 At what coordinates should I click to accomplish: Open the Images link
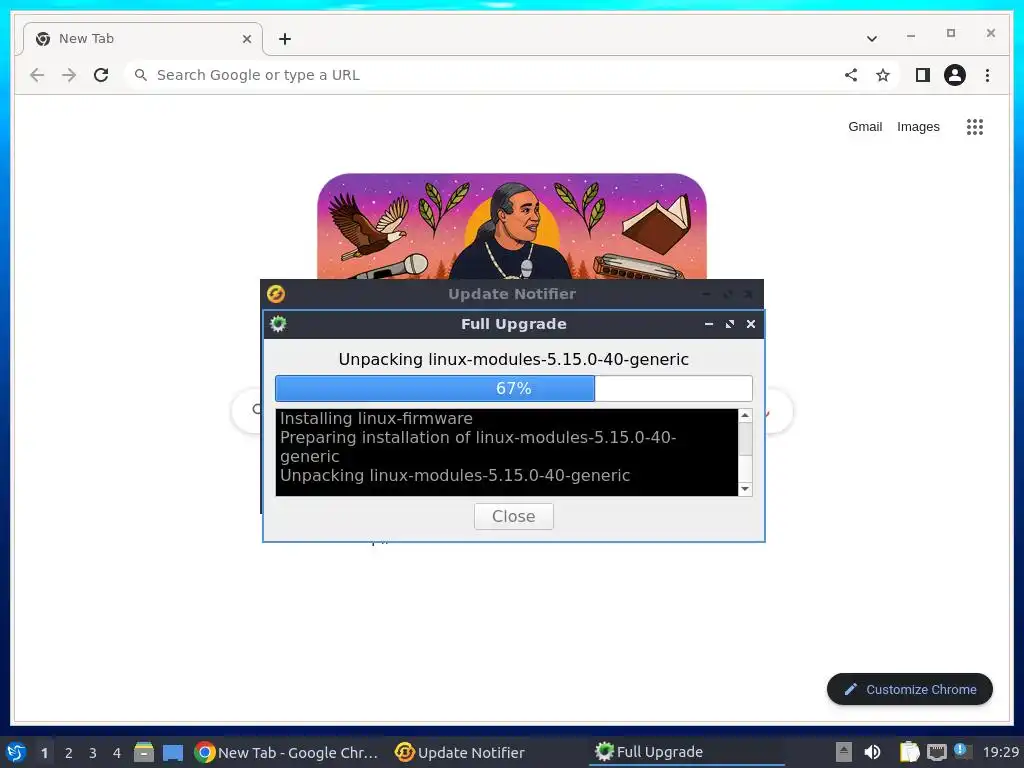(x=918, y=127)
